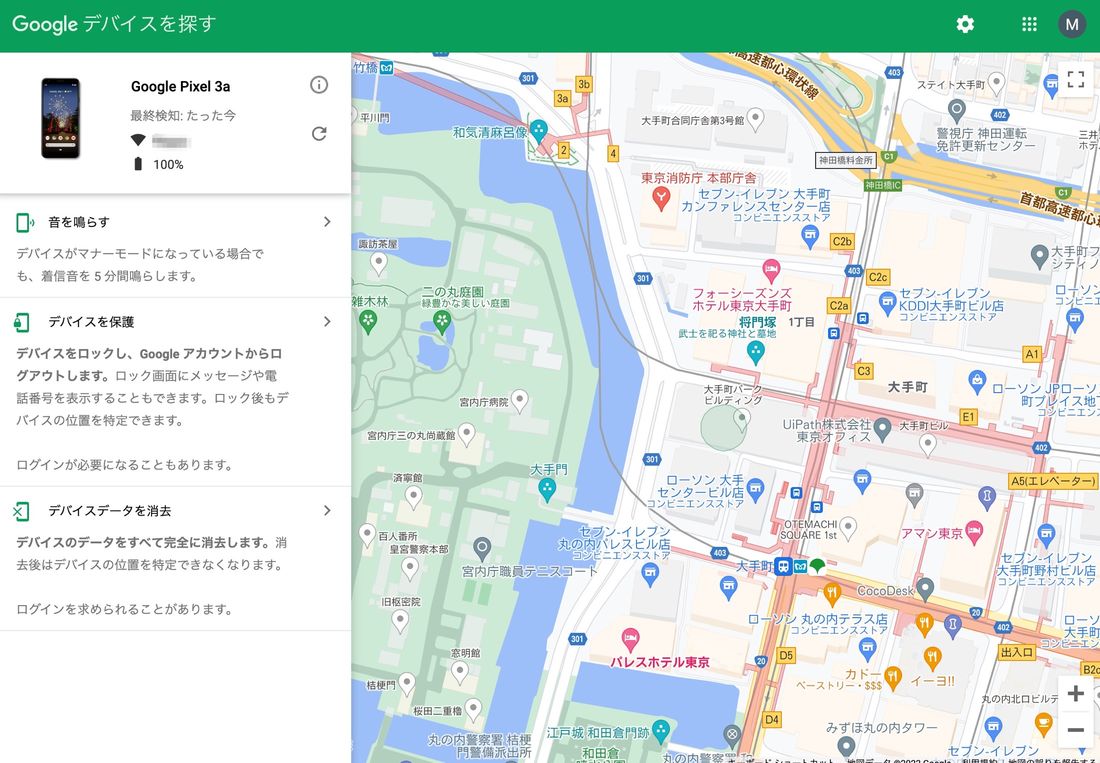
Task: Click the 将門塚 teal landmark pin
Action: point(756,353)
